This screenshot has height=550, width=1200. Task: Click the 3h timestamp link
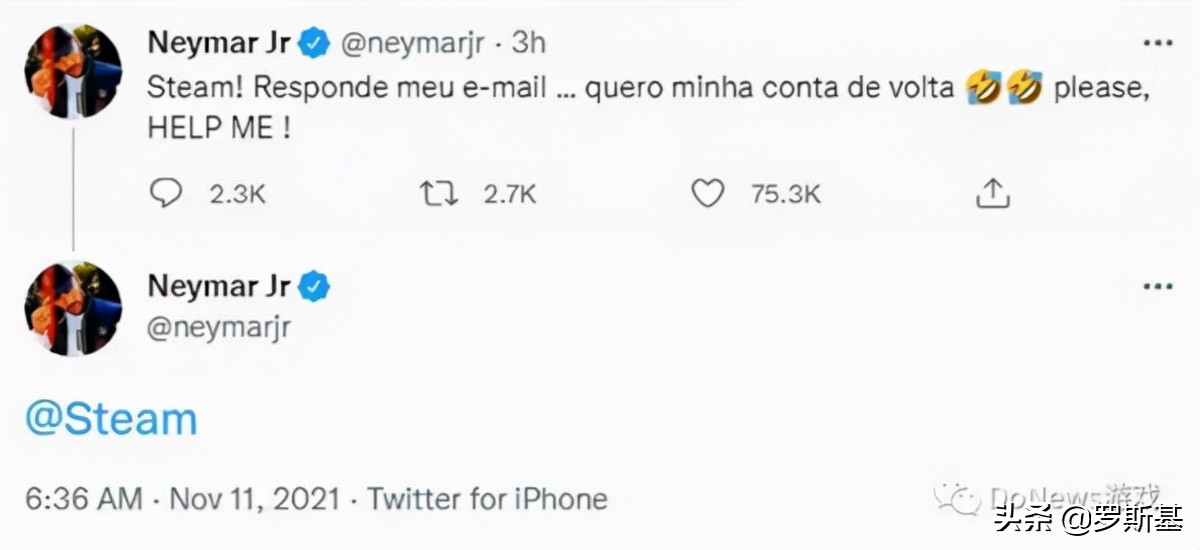[x=531, y=43]
